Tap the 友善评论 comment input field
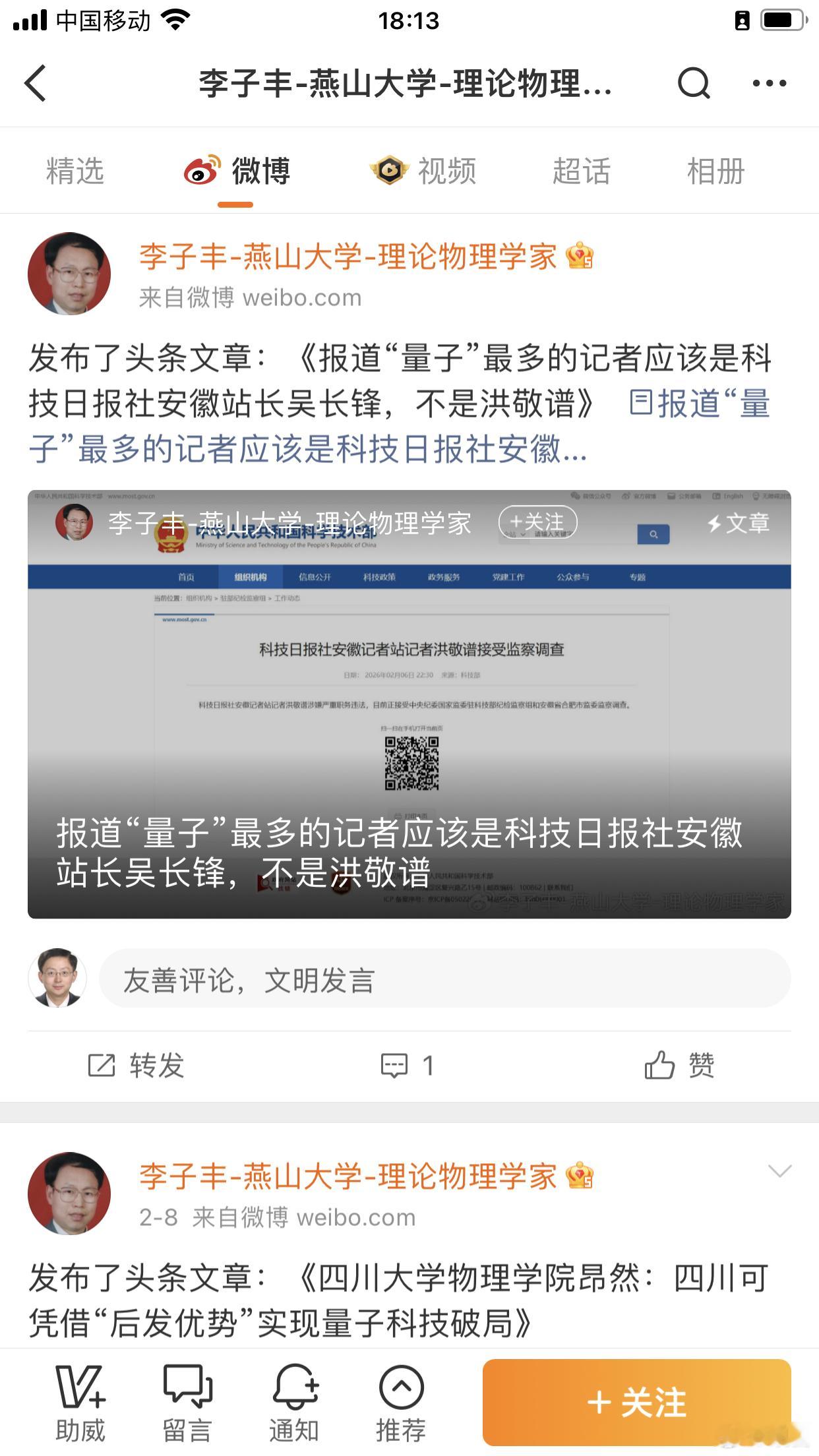 445,979
